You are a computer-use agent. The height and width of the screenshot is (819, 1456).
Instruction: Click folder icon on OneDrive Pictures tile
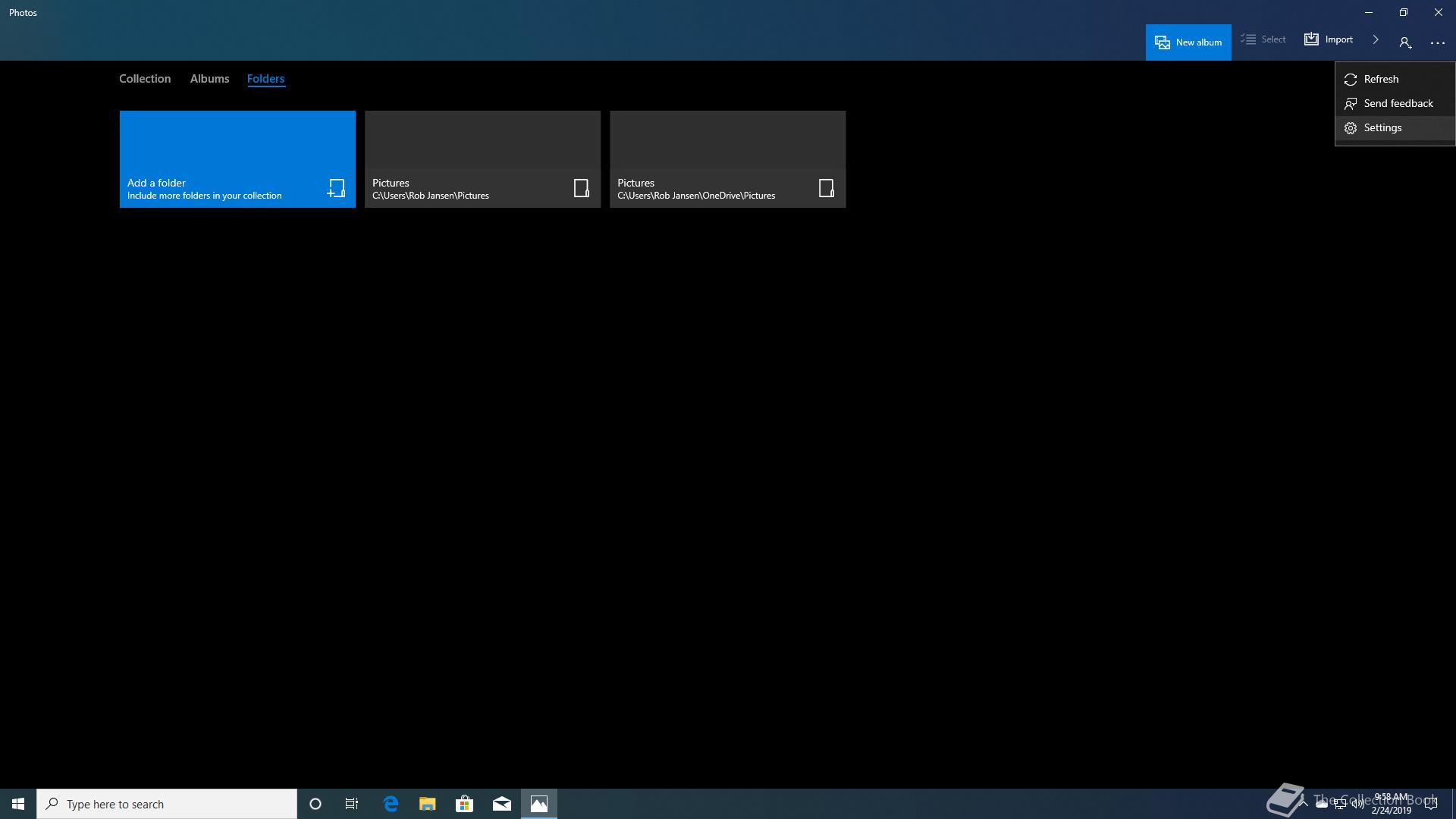(x=826, y=188)
